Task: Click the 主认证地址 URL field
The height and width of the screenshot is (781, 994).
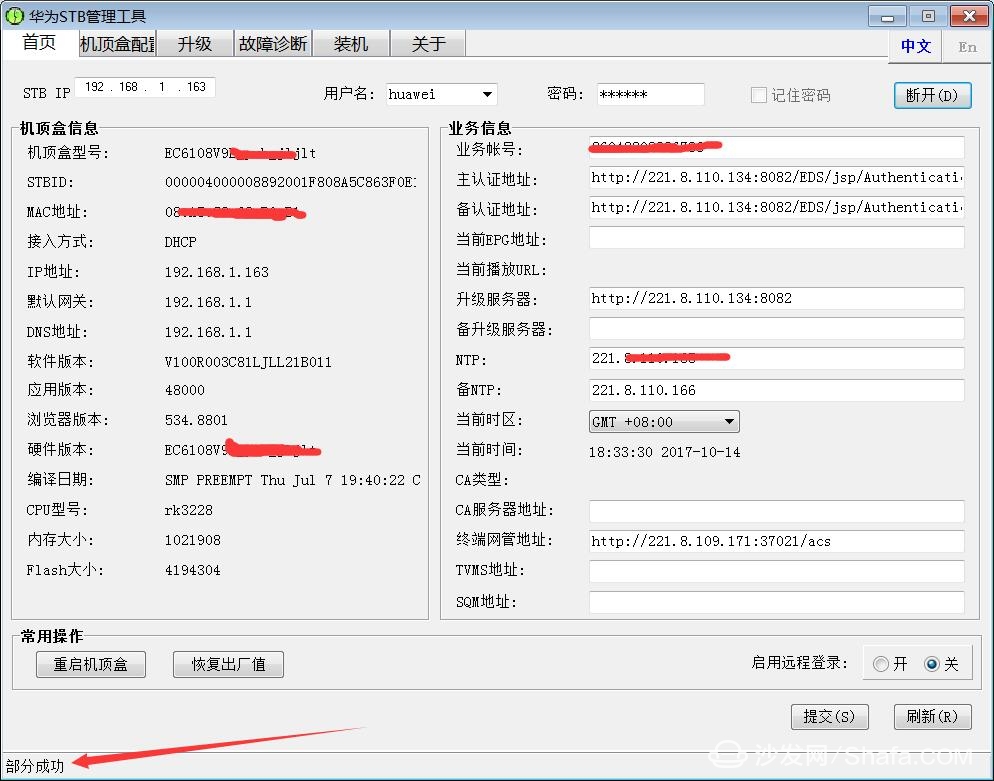Action: pos(777,178)
